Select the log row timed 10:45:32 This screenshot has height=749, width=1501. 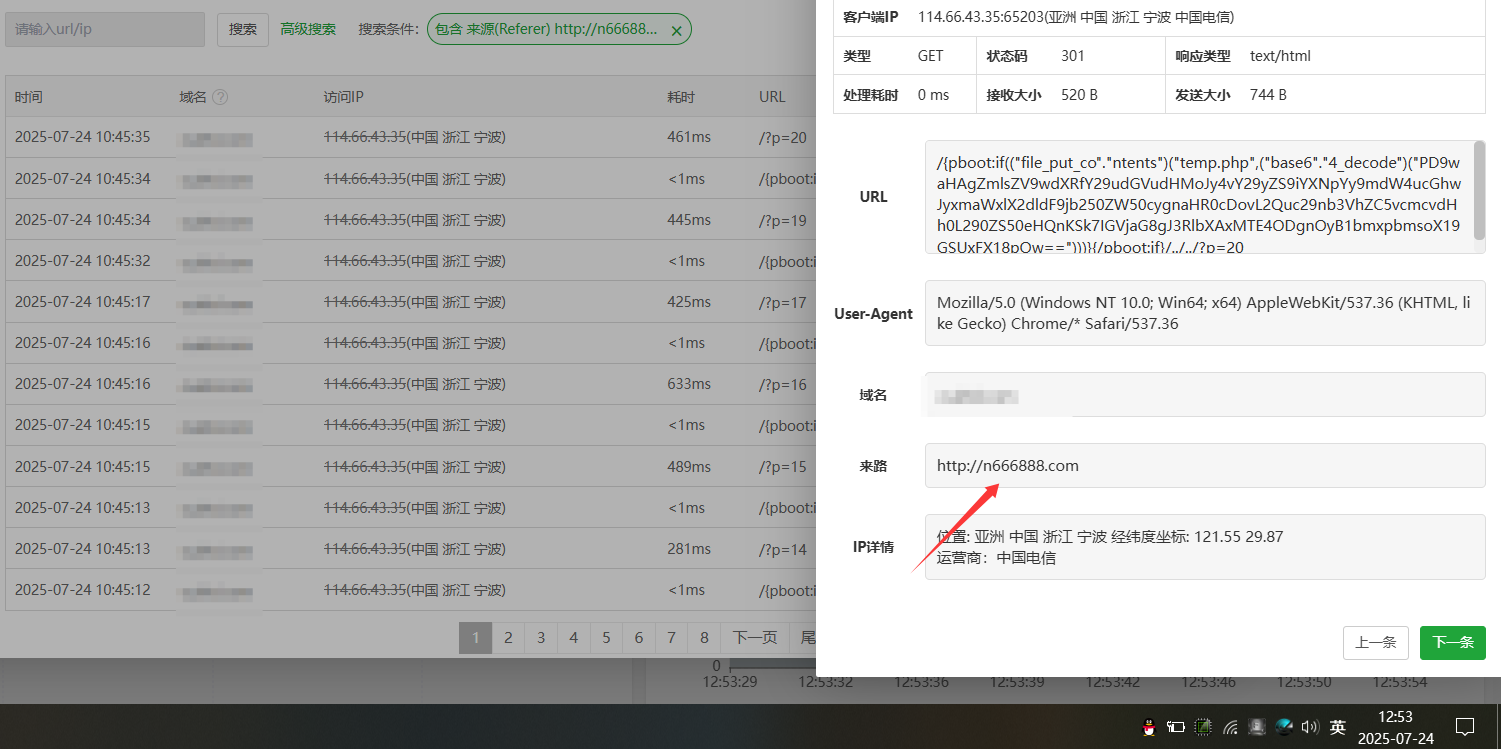click(x=410, y=261)
